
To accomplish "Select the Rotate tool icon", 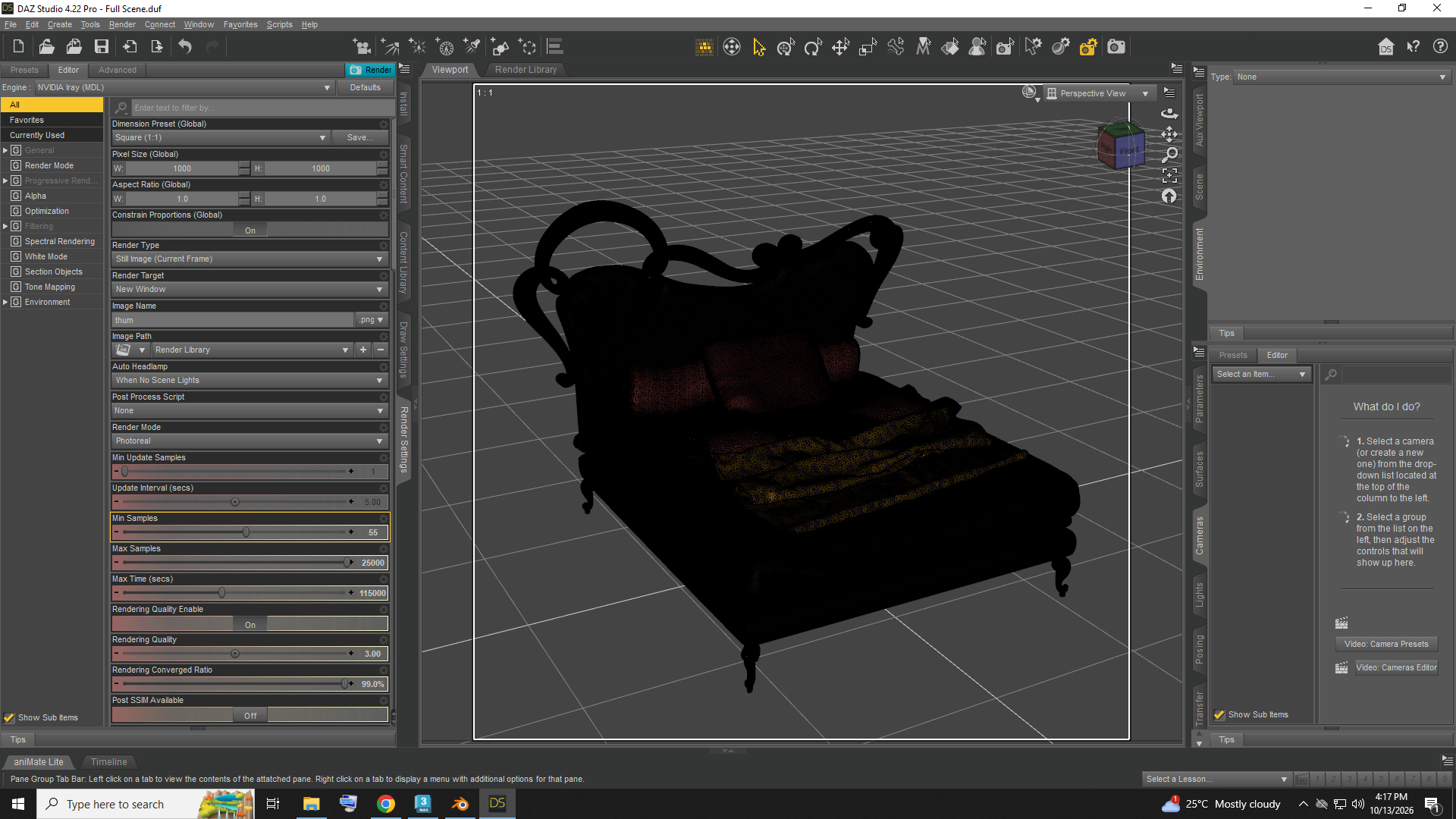I will tap(813, 47).
